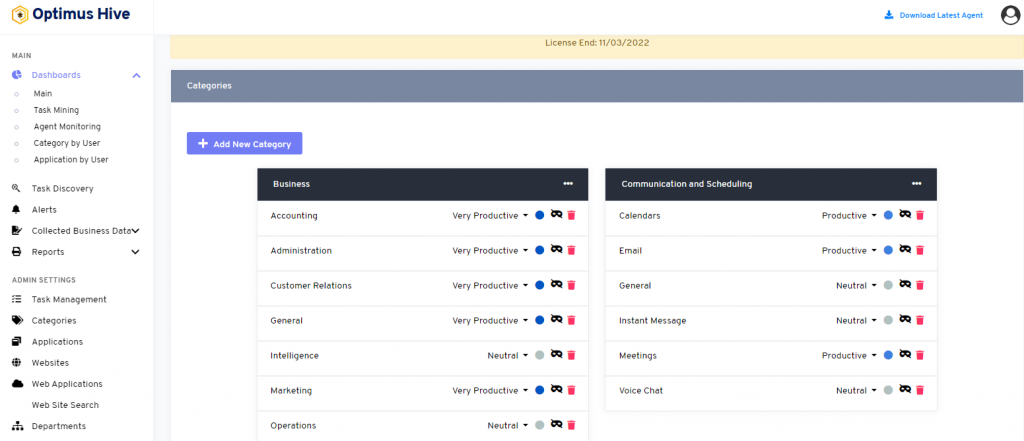The height and width of the screenshot is (441, 1024).
Task: Delete the Voice Chat category row
Action: (x=920, y=390)
